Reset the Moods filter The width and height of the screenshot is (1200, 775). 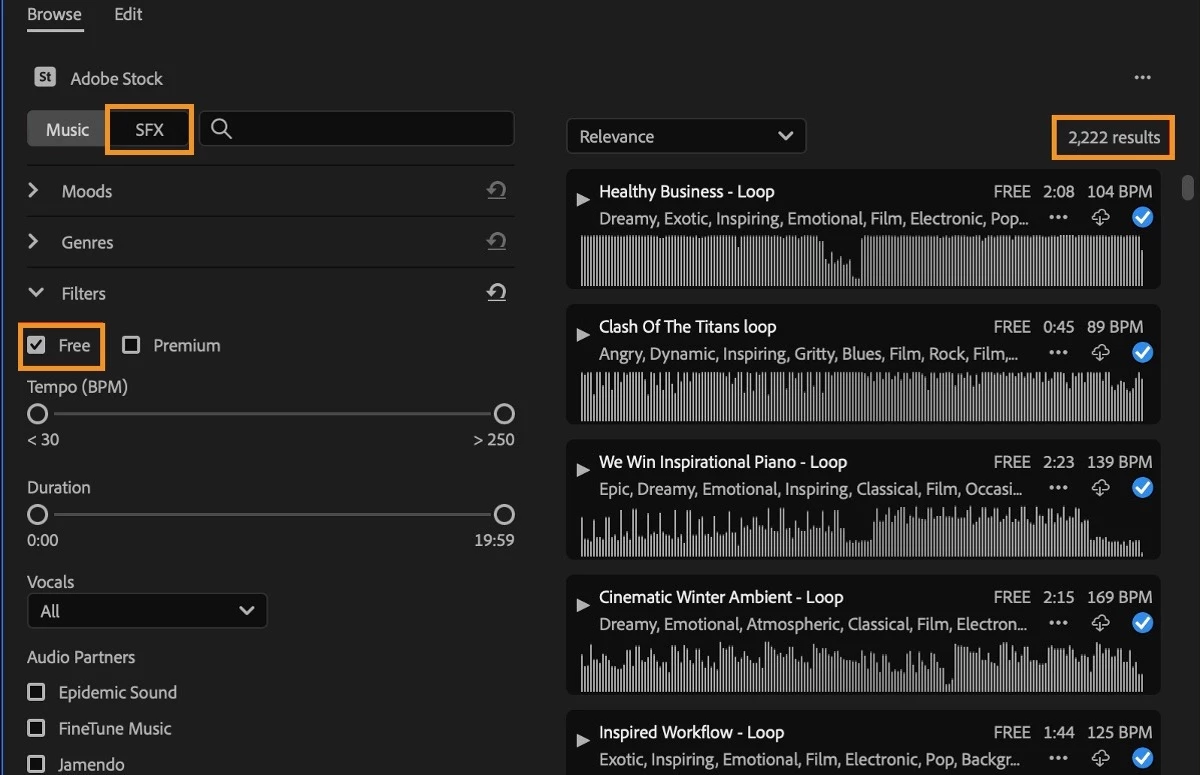tap(496, 190)
